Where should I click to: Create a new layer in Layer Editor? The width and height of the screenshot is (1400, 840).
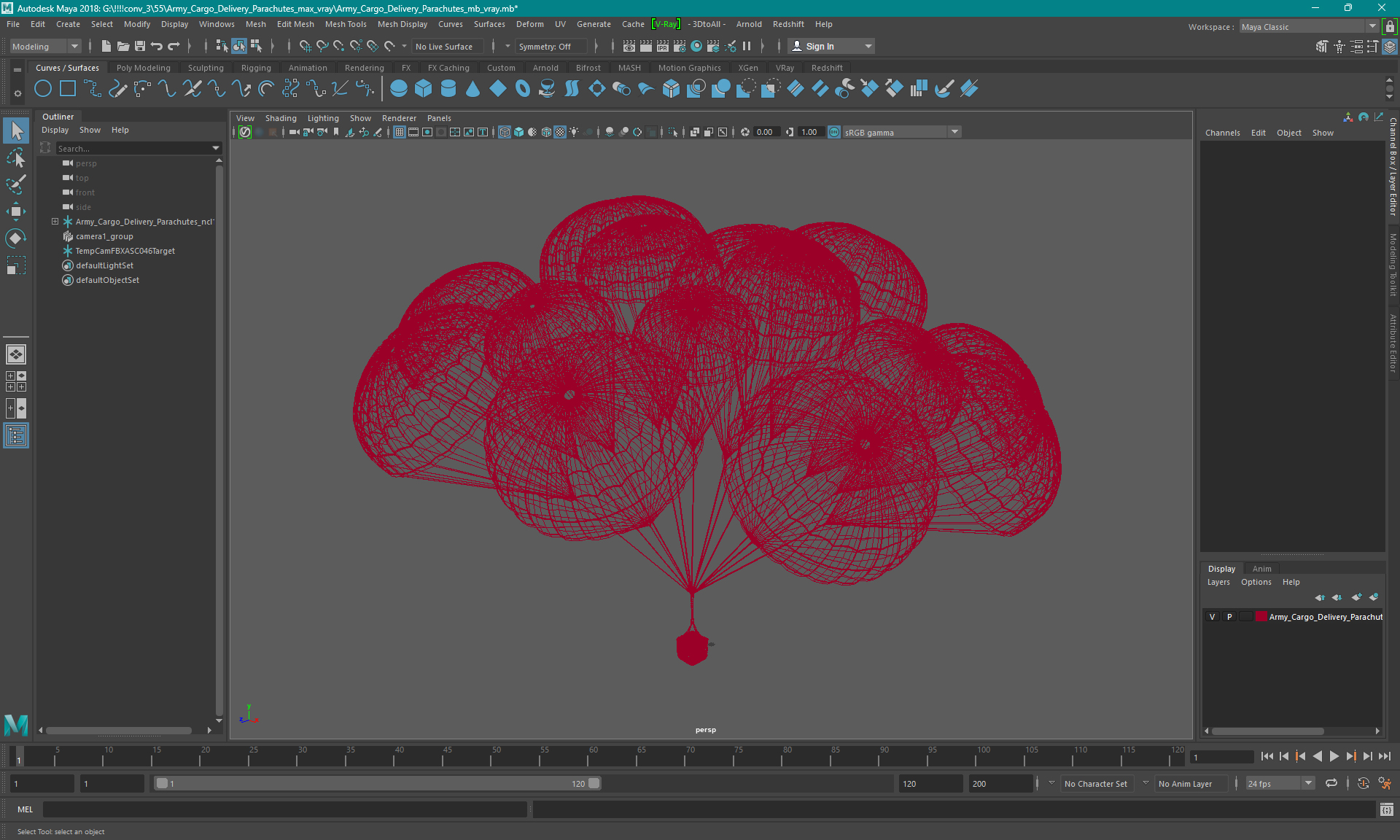1356,597
